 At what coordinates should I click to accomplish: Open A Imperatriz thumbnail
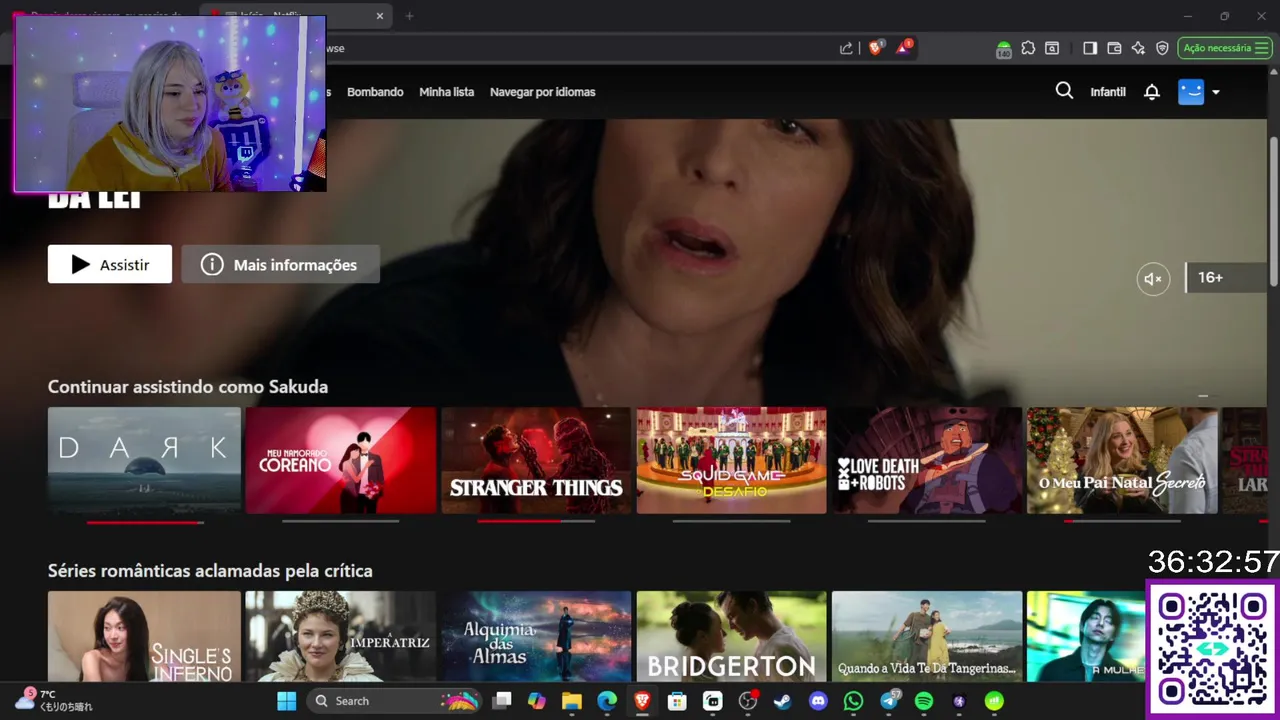(340, 637)
